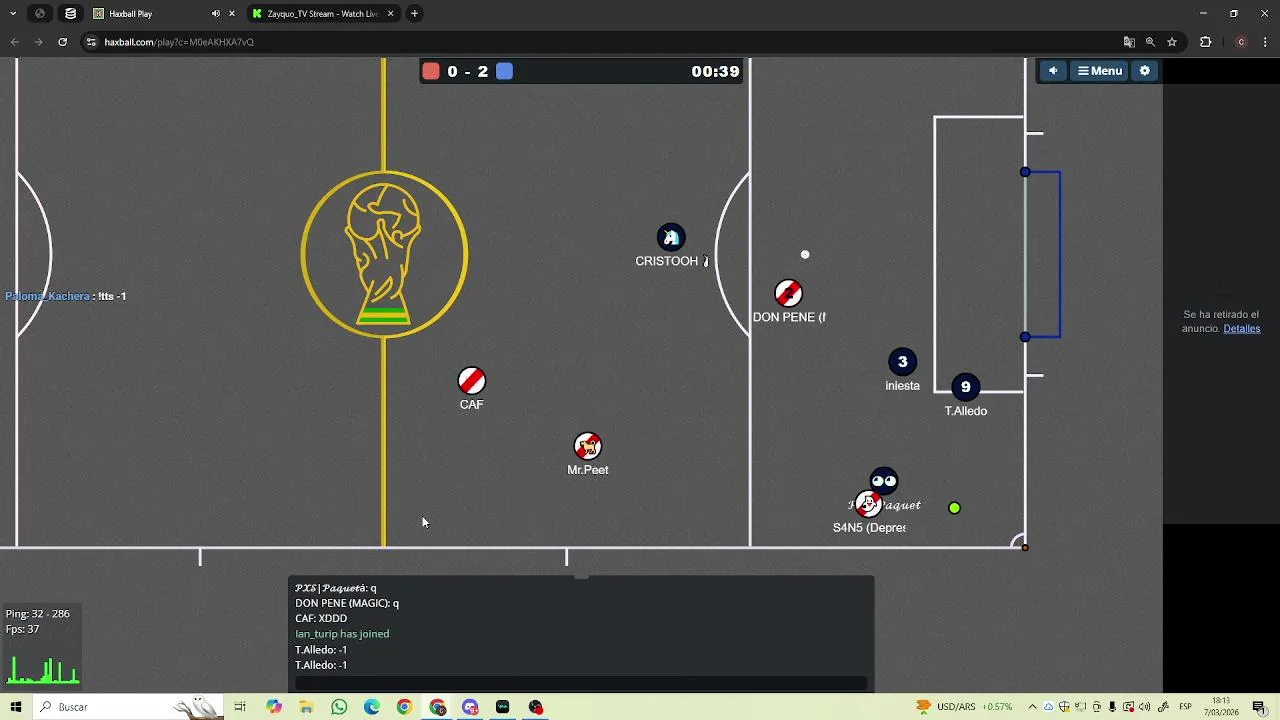Open WhatsApp from the taskbar
1280x720 pixels.
click(339, 707)
